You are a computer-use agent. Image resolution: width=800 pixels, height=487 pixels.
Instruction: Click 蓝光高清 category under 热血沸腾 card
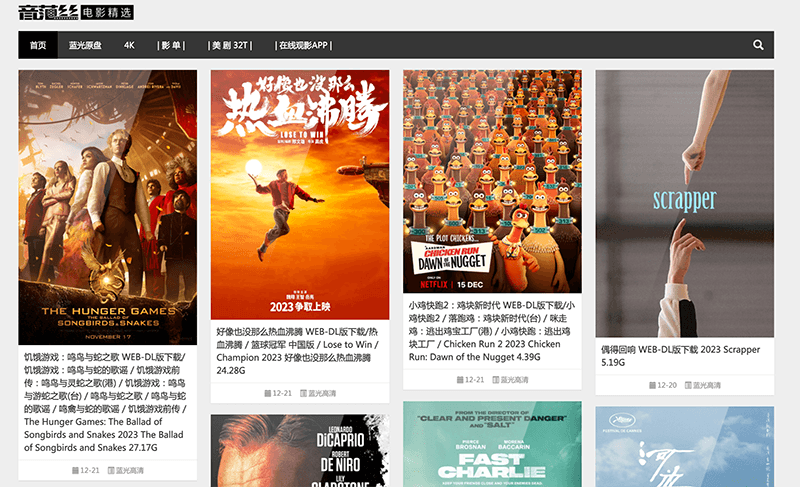tap(318, 393)
